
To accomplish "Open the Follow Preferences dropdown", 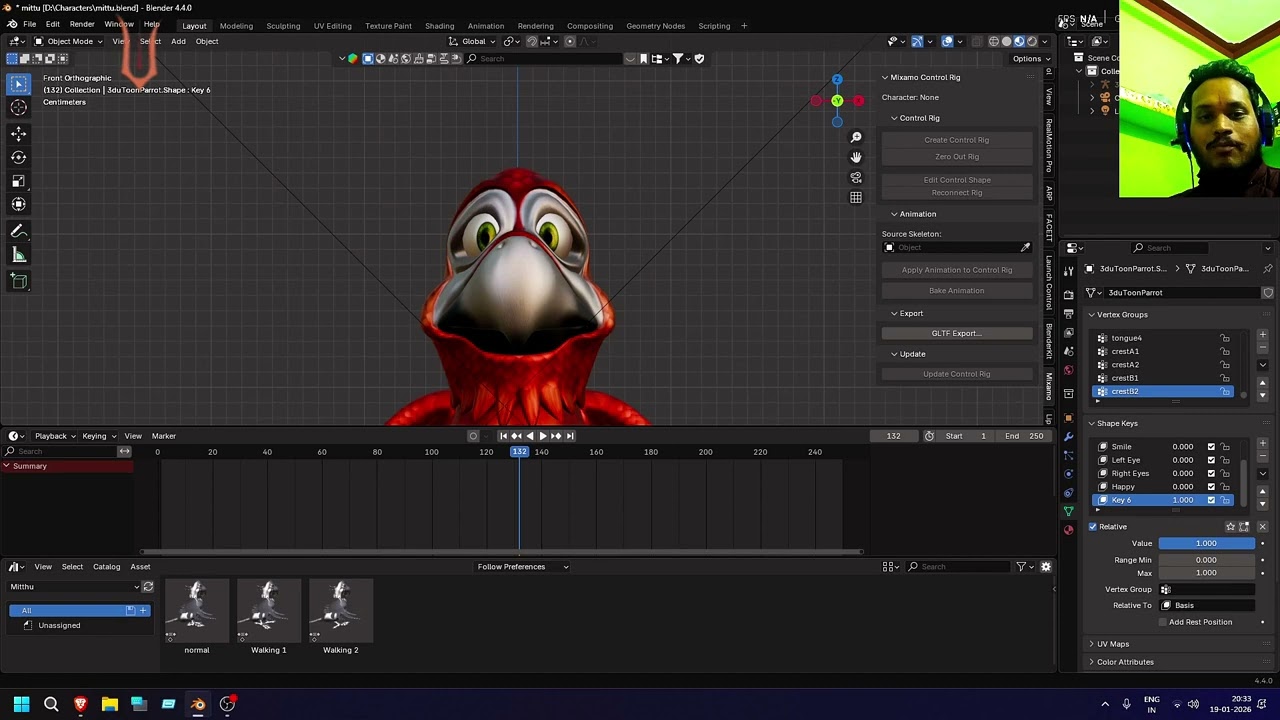I will click(x=522, y=567).
